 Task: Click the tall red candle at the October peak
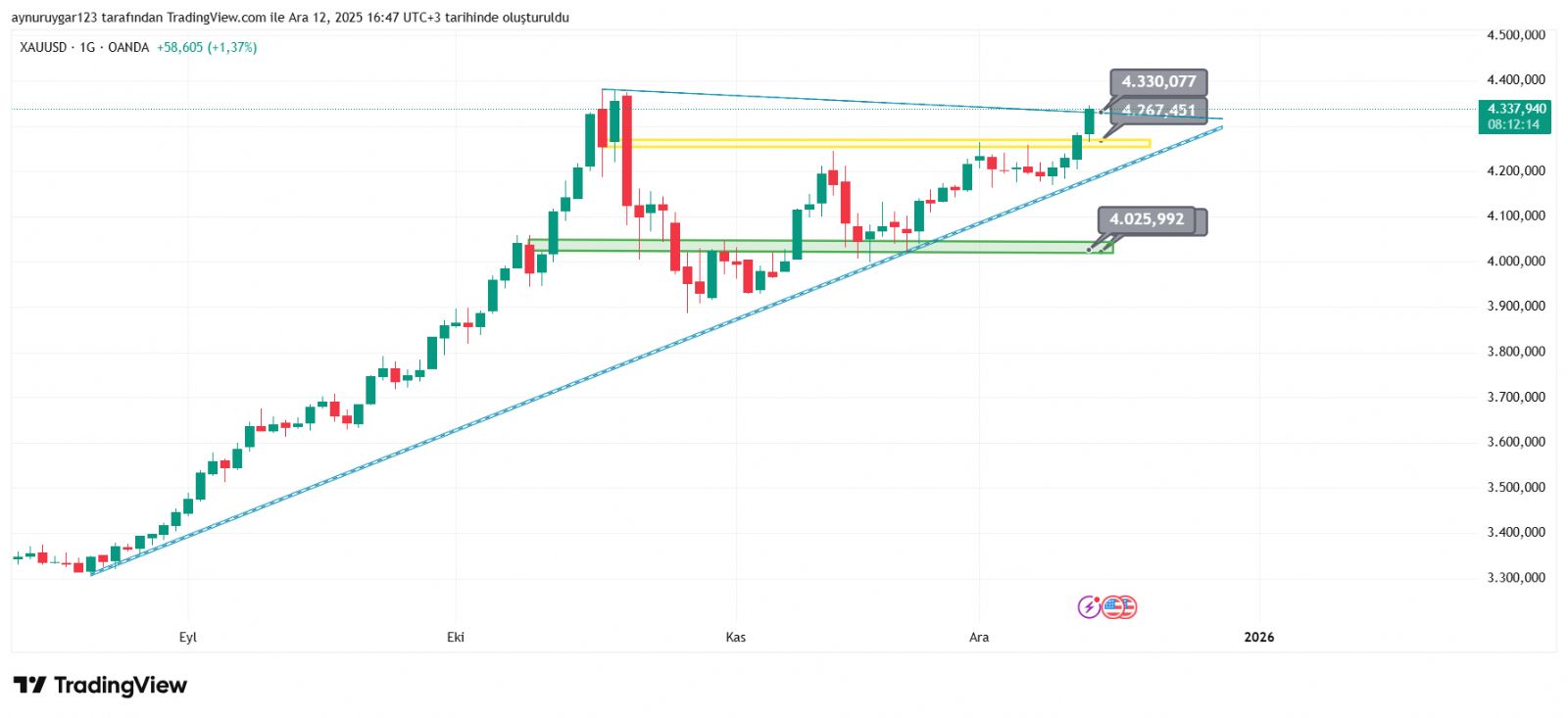click(x=626, y=150)
